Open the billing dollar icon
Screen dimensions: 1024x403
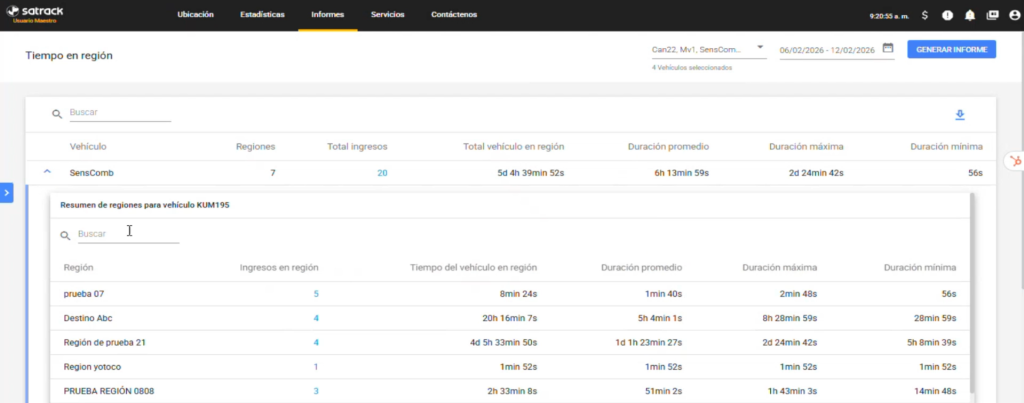click(925, 15)
